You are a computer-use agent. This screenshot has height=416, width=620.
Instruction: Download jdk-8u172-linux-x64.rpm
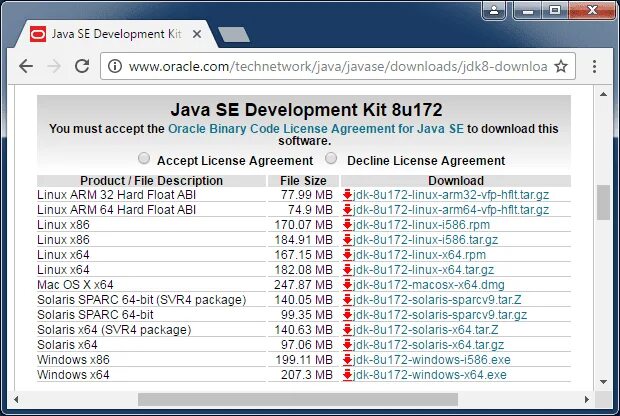(x=419, y=255)
